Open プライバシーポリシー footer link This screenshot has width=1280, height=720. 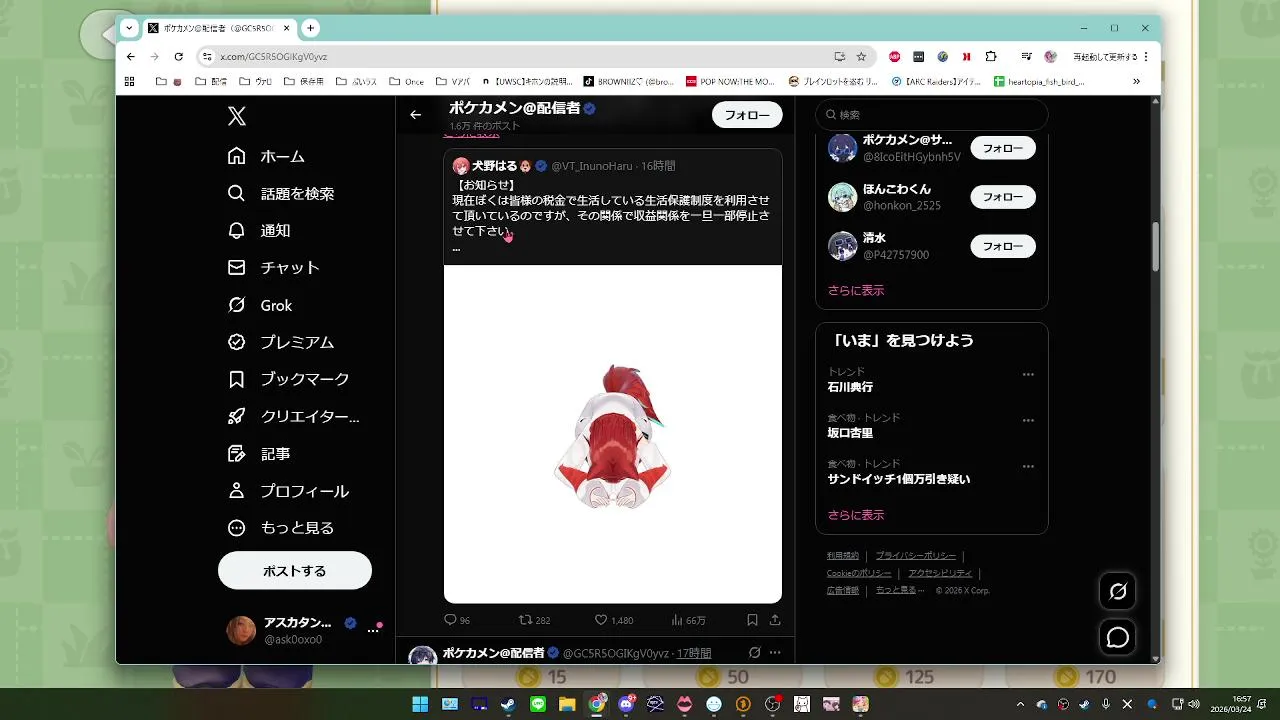coord(915,556)
